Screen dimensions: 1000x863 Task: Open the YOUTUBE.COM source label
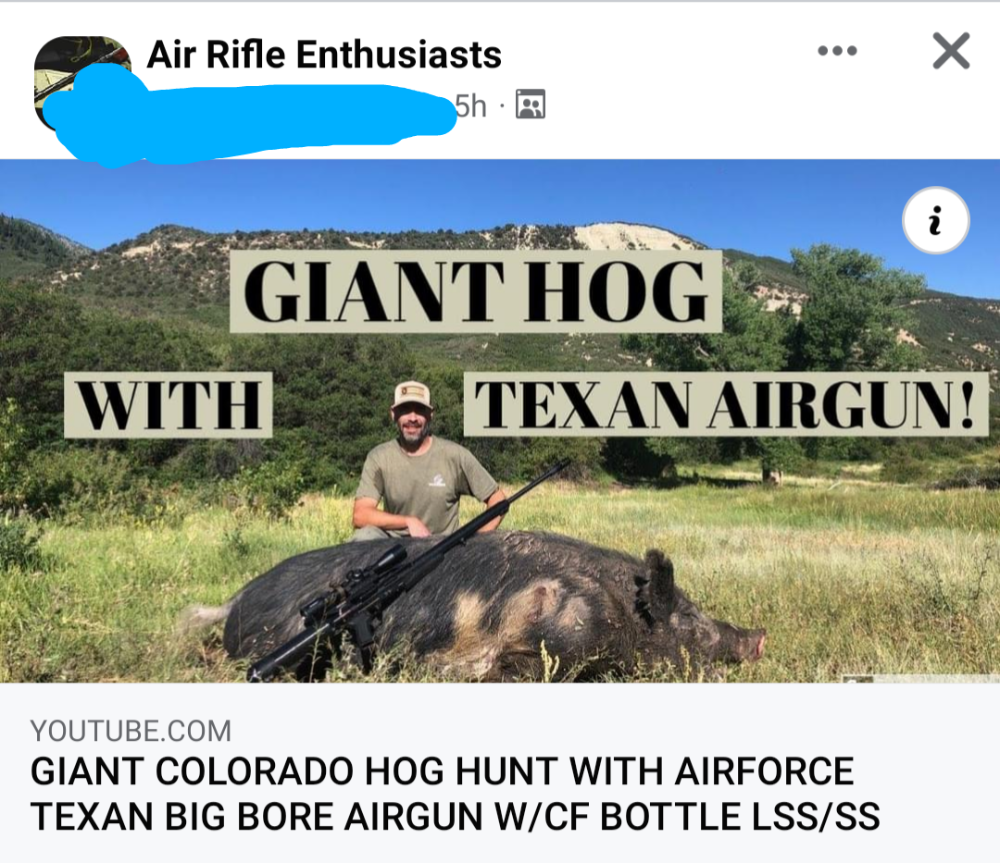click(x=131, y=731)
